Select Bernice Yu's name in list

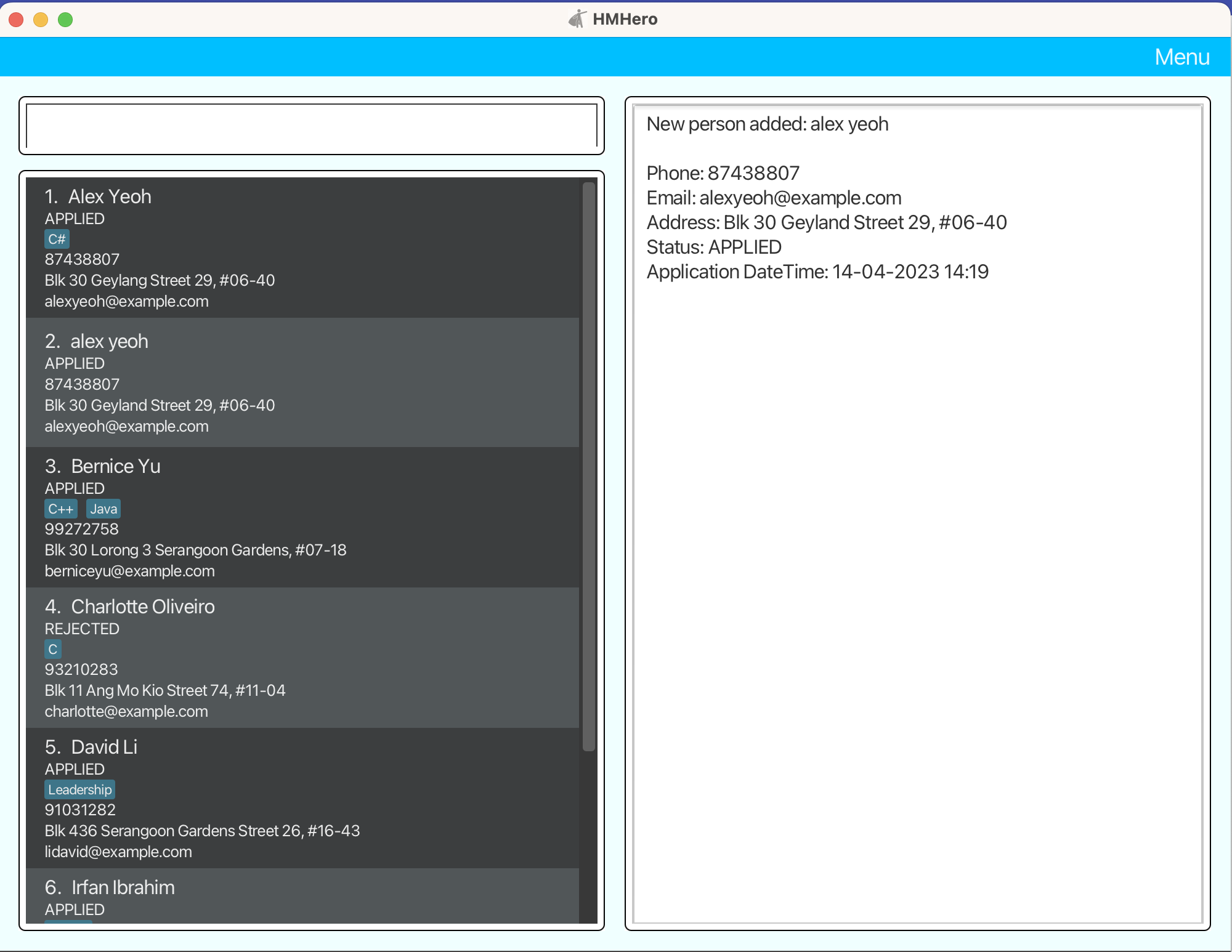(x=115, y=466)
